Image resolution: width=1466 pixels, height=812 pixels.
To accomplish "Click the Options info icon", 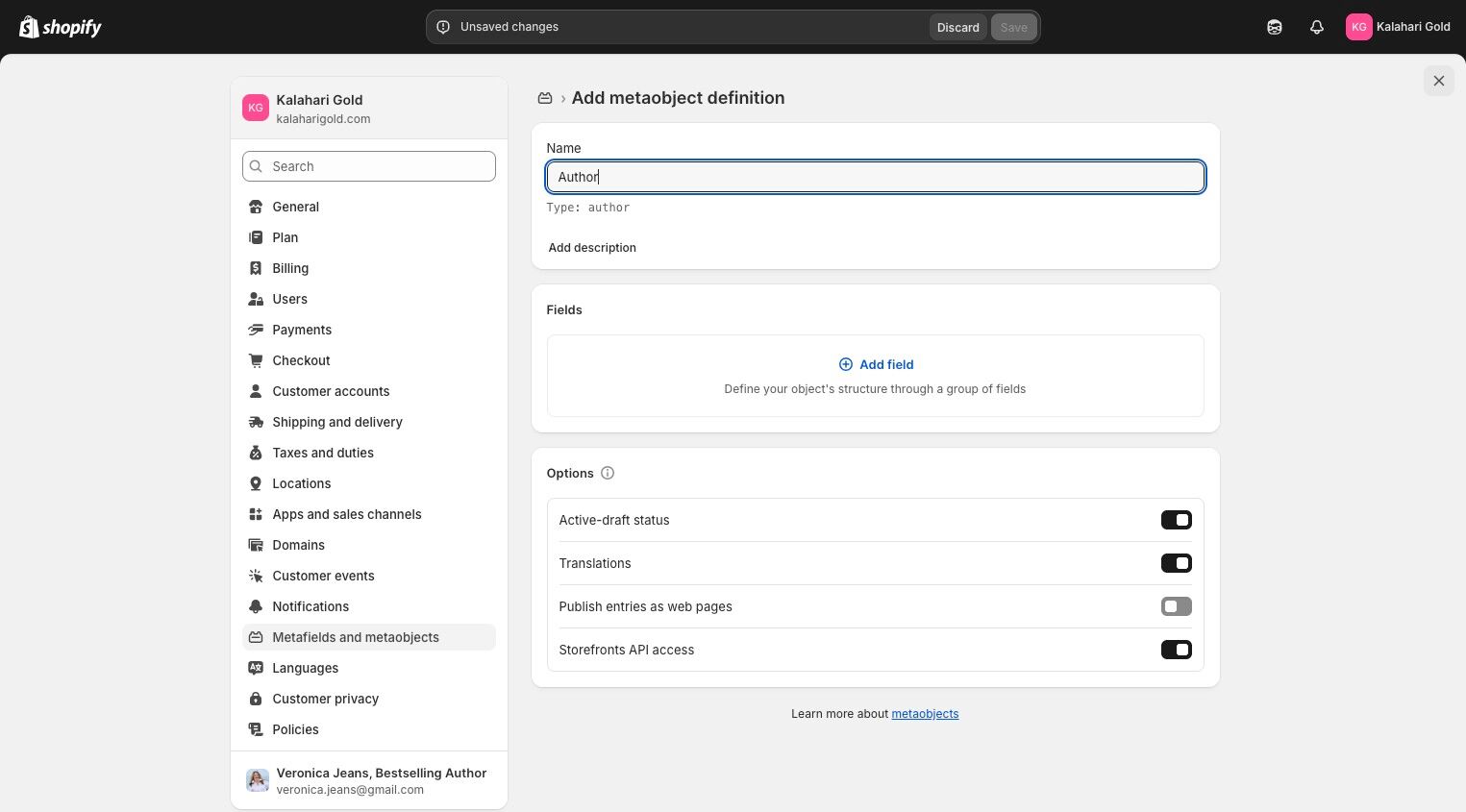I will pos(608,473).
